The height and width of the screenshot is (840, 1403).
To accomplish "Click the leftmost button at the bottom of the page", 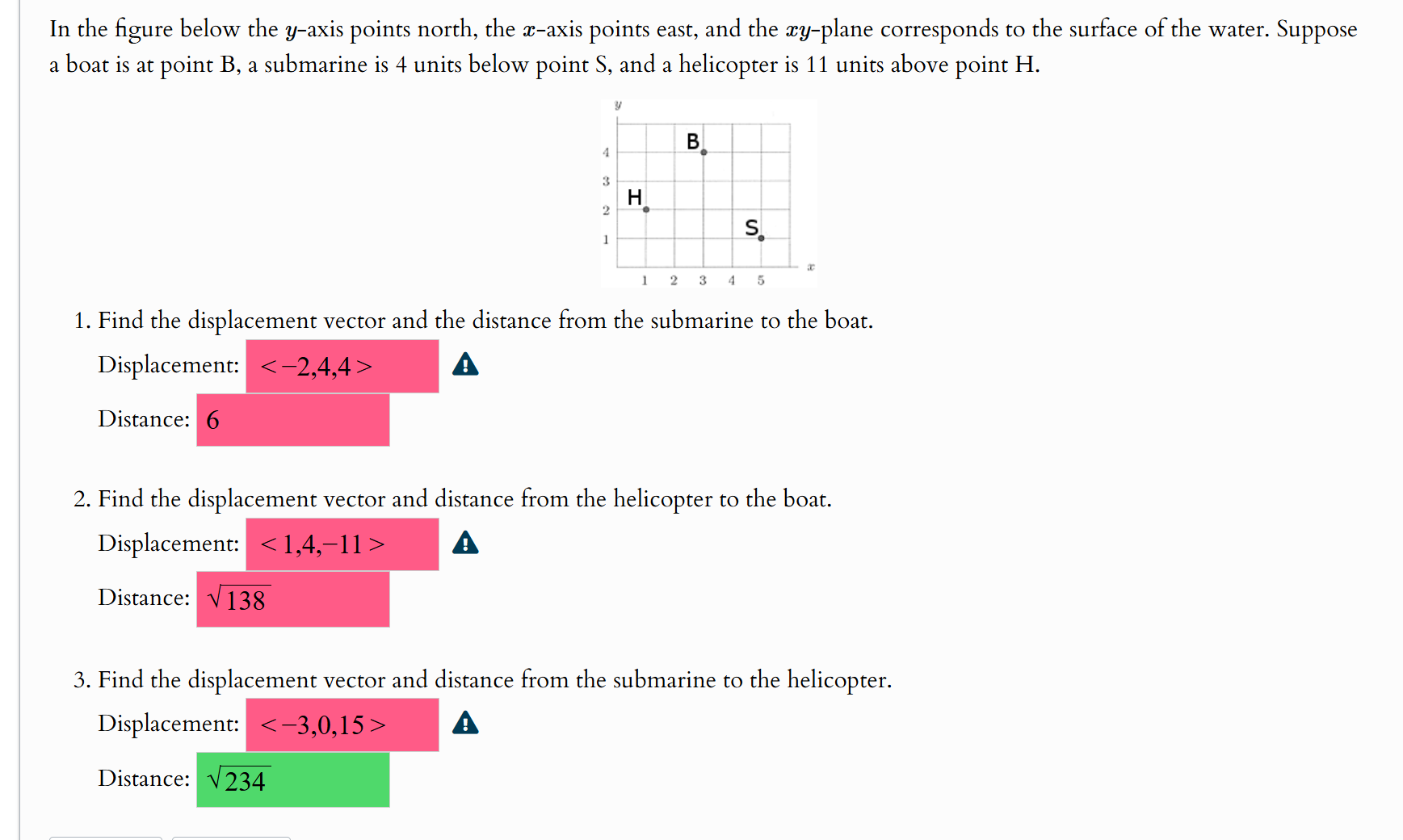I will [105, 838].
